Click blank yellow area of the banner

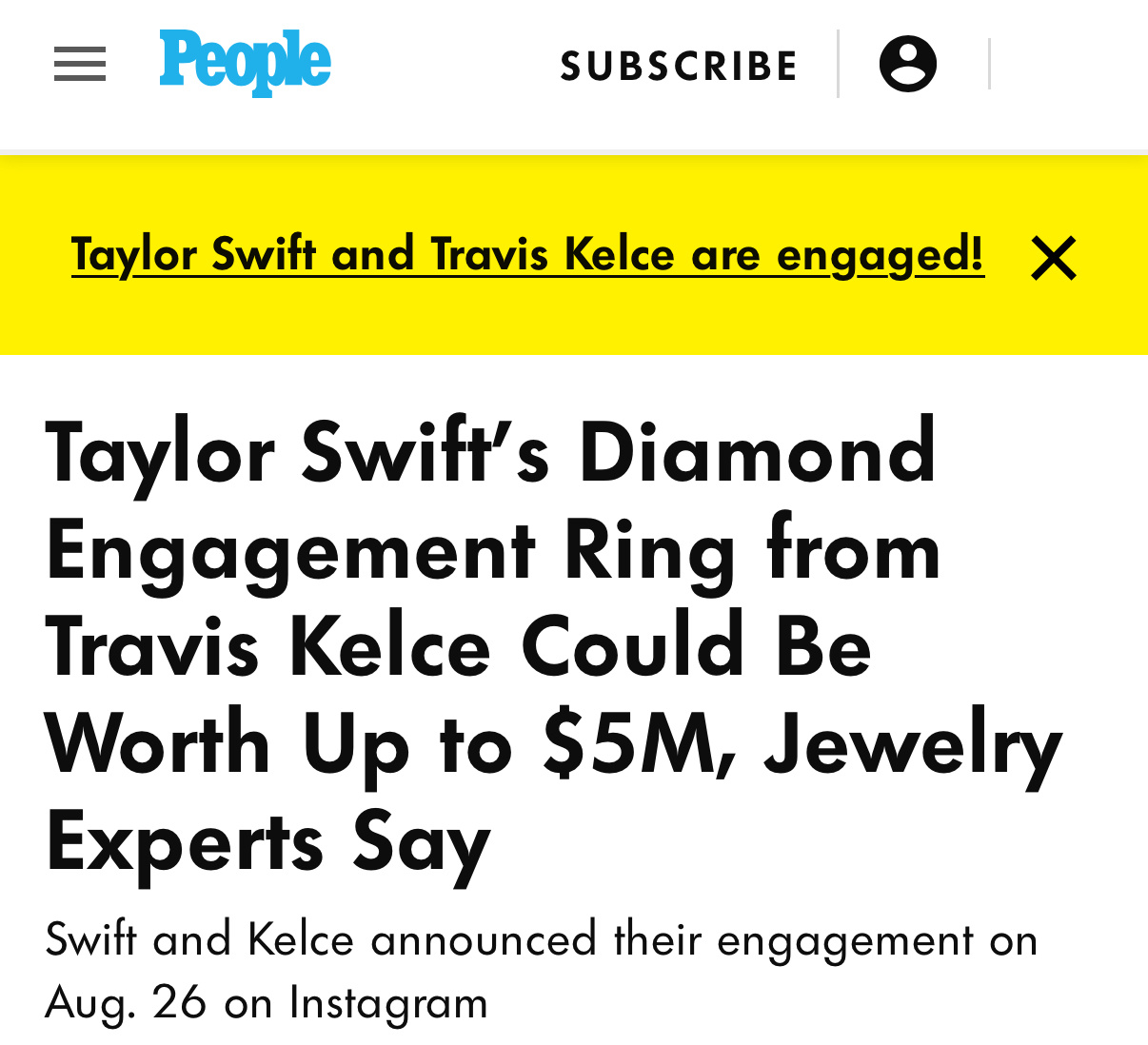pos(571,324)
